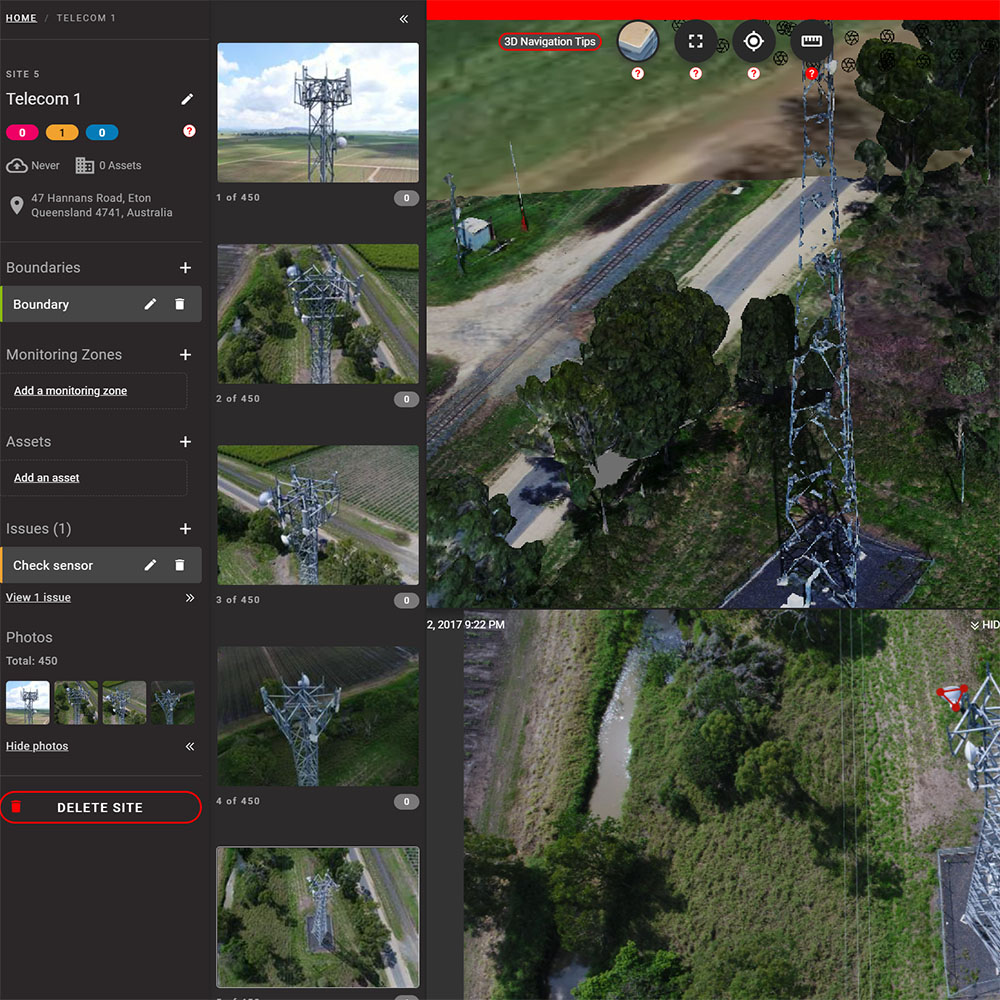
Task: Edit the Telecom 1 site name
Action: 187,99
